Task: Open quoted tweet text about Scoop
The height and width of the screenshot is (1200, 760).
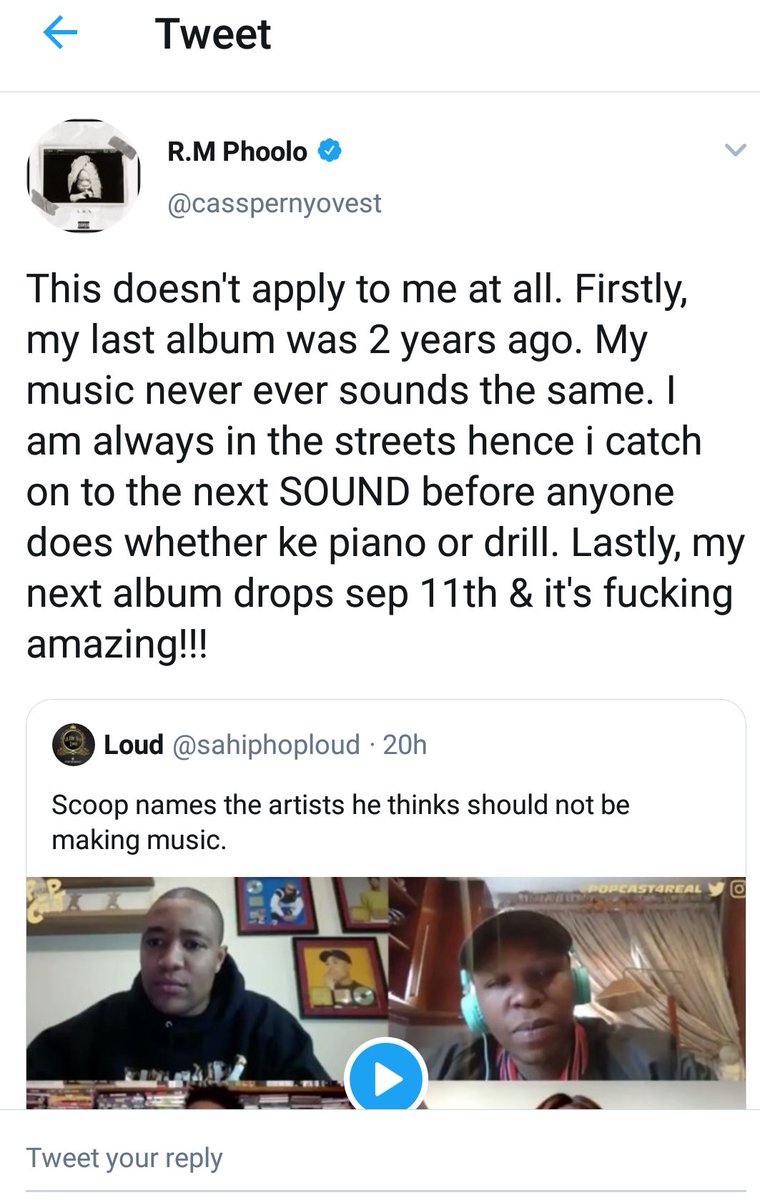Action: tap(340, 822)
